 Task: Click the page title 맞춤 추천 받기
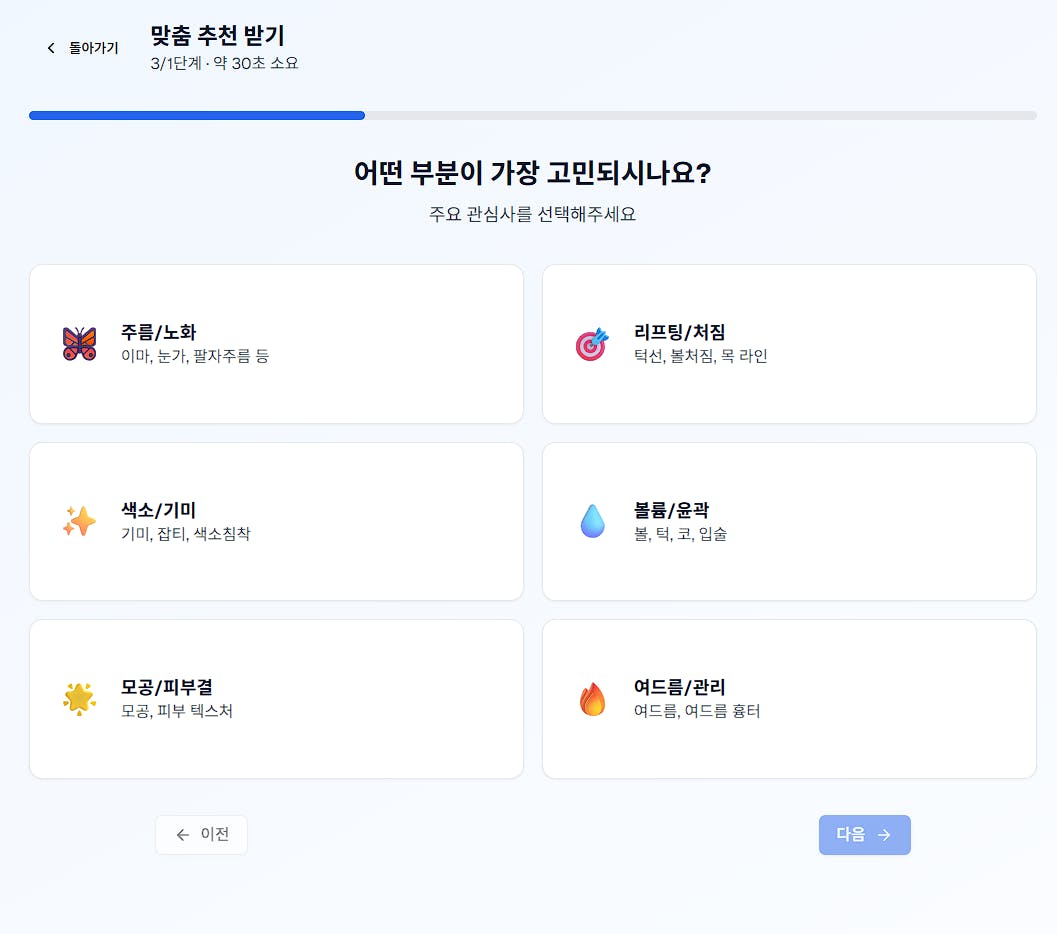click(217, 35)
